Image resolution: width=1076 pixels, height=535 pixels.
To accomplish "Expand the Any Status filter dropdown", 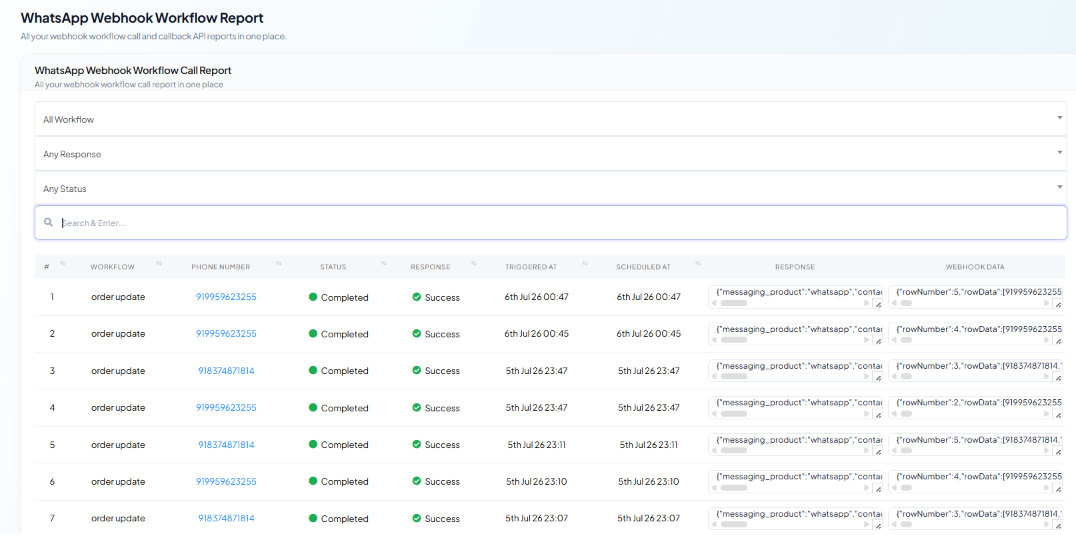I will [x=551, y=188].
